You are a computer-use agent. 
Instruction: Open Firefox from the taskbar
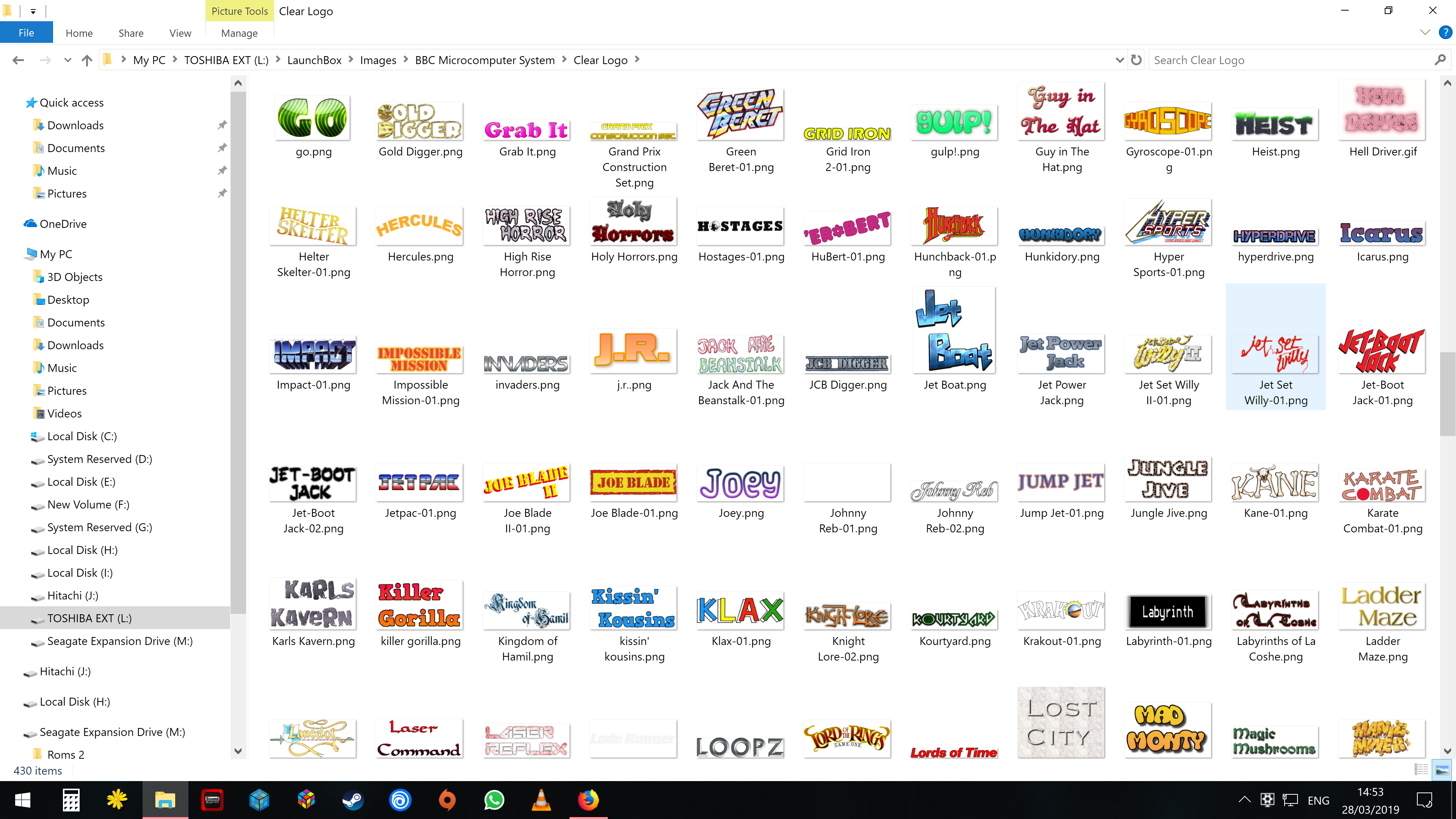(x=588, y=800)
